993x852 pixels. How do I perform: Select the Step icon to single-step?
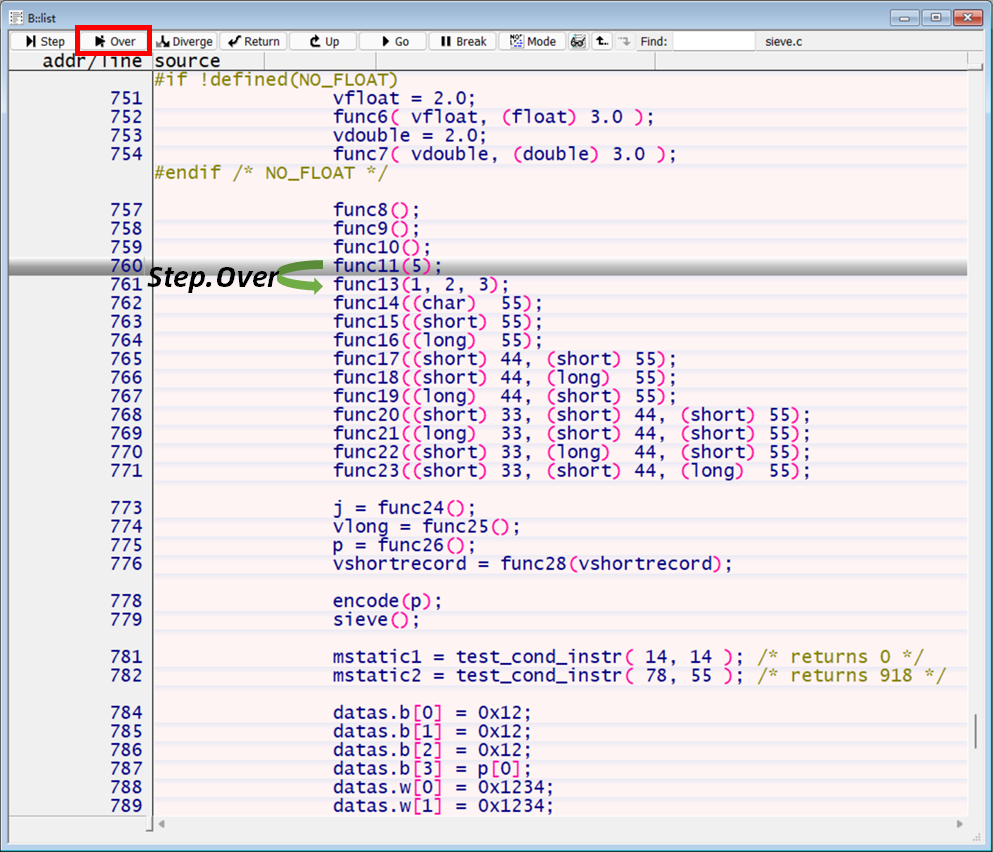[41, 41]
